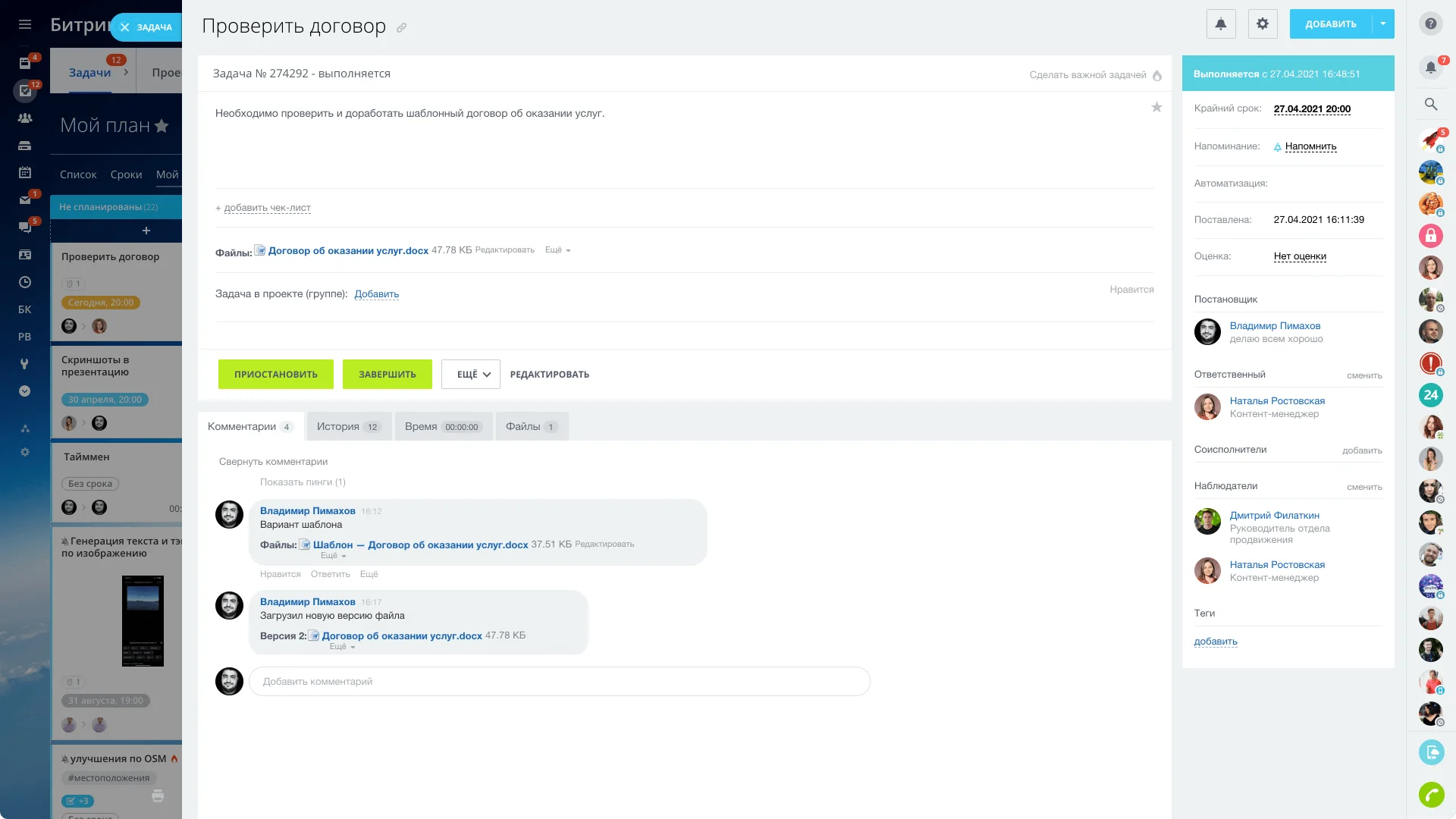
Task: Open the ЕЩЁ dropdown button
Action: coord(471,375)
